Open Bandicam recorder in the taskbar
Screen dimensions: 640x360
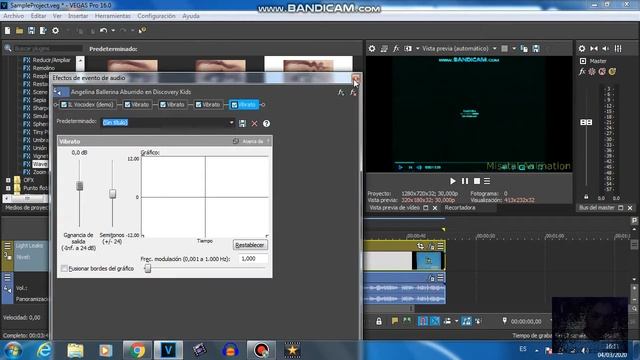pyautogui.click(x=261, y=350)
